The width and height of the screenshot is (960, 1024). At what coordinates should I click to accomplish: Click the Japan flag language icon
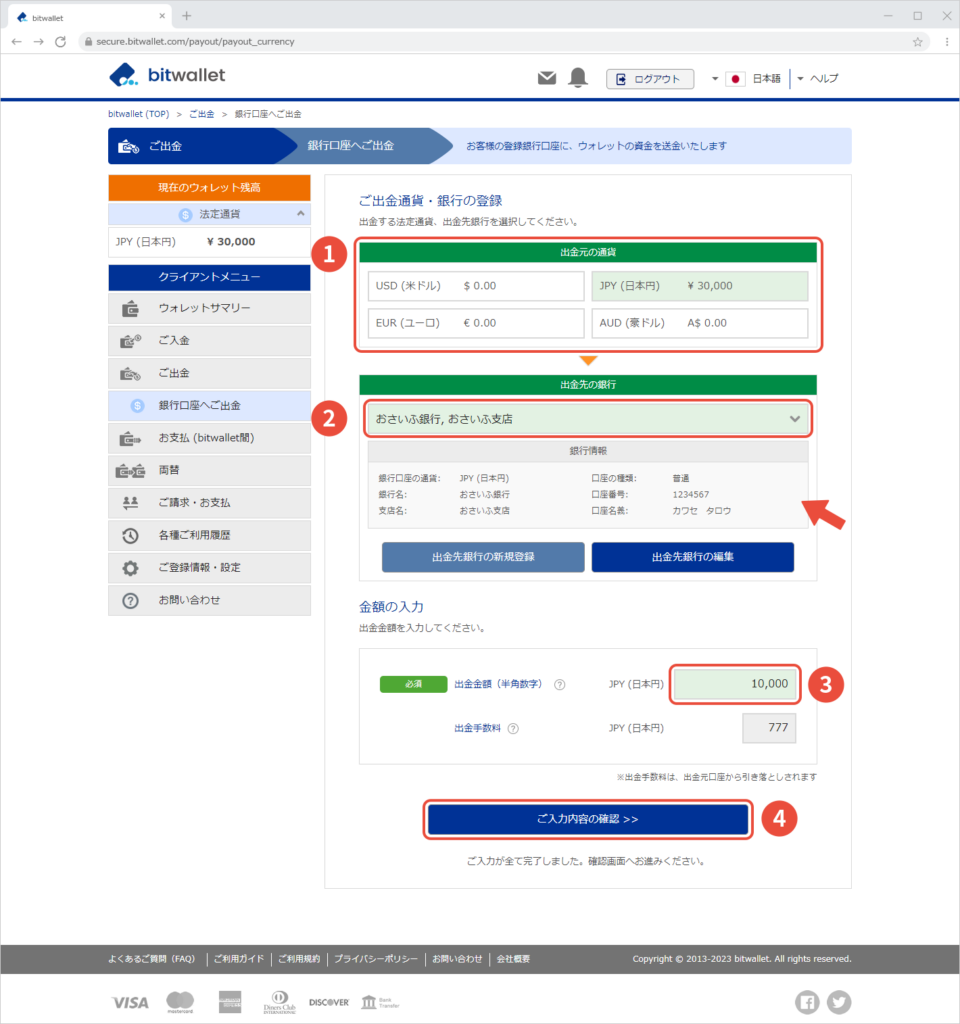point(735,78)
